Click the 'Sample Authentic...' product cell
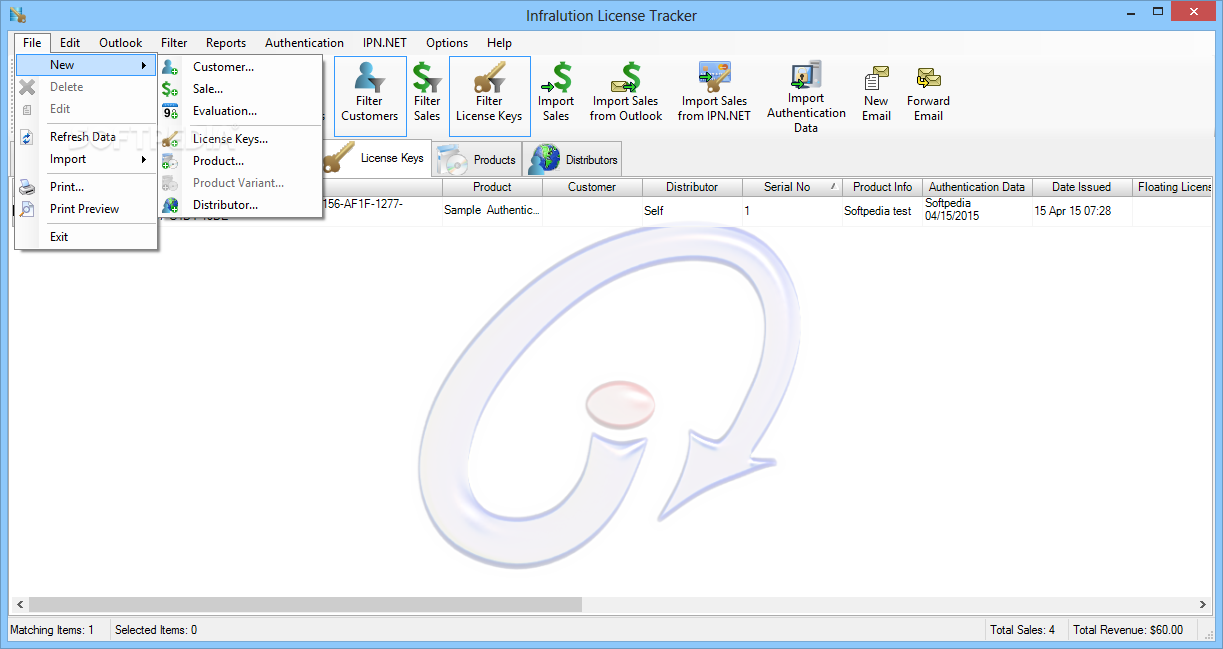 point(492,211)
